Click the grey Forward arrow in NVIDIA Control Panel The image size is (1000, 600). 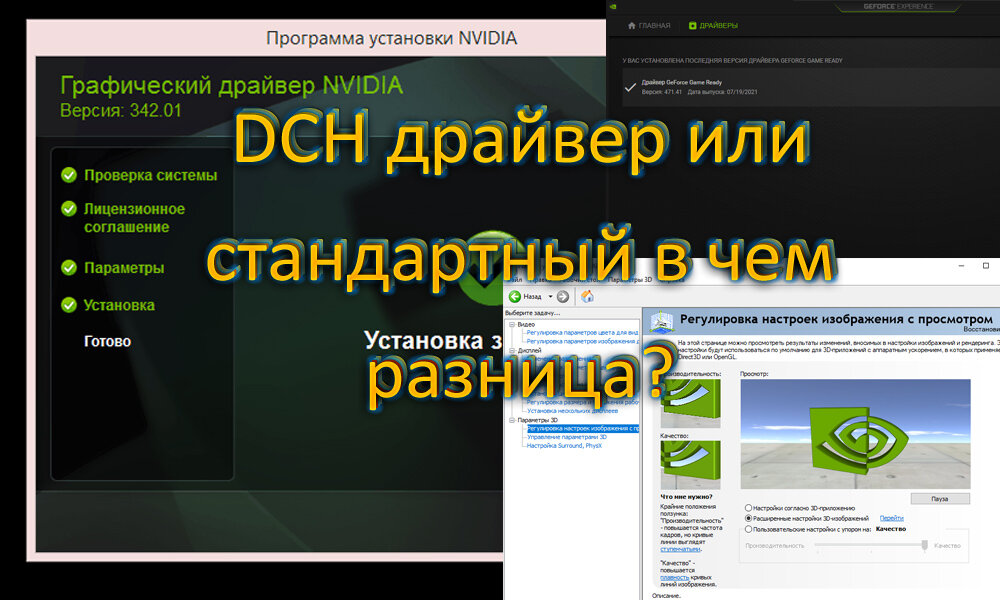pyautogui.click(x=562, y=296)
